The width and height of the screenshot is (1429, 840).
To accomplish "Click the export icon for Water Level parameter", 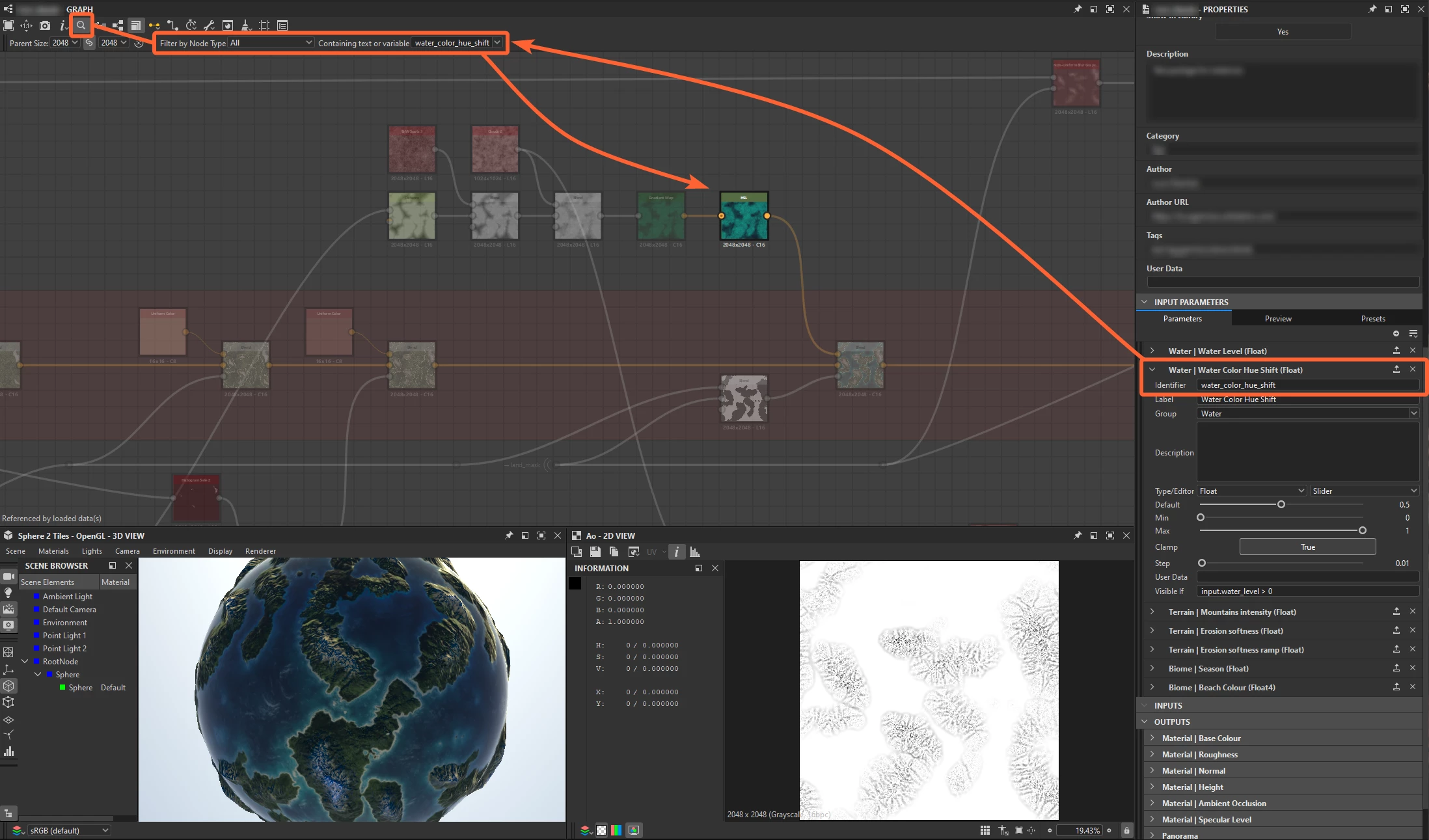I will (1396, 351).
